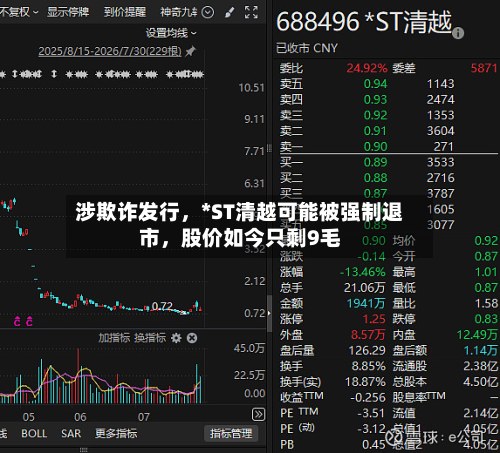
Task: Click the 委差 value 5871
Action: tap(484, 68)
